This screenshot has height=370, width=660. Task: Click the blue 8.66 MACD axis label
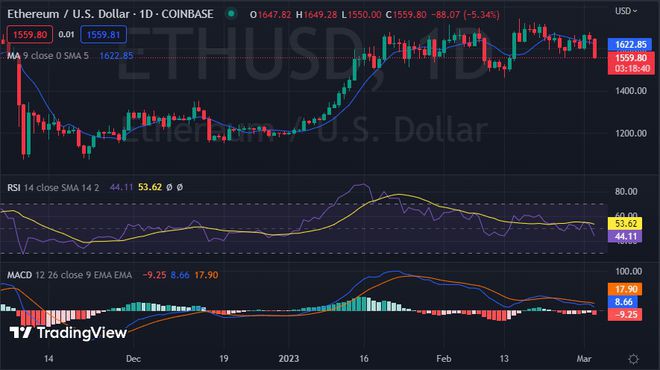(623, 302)
